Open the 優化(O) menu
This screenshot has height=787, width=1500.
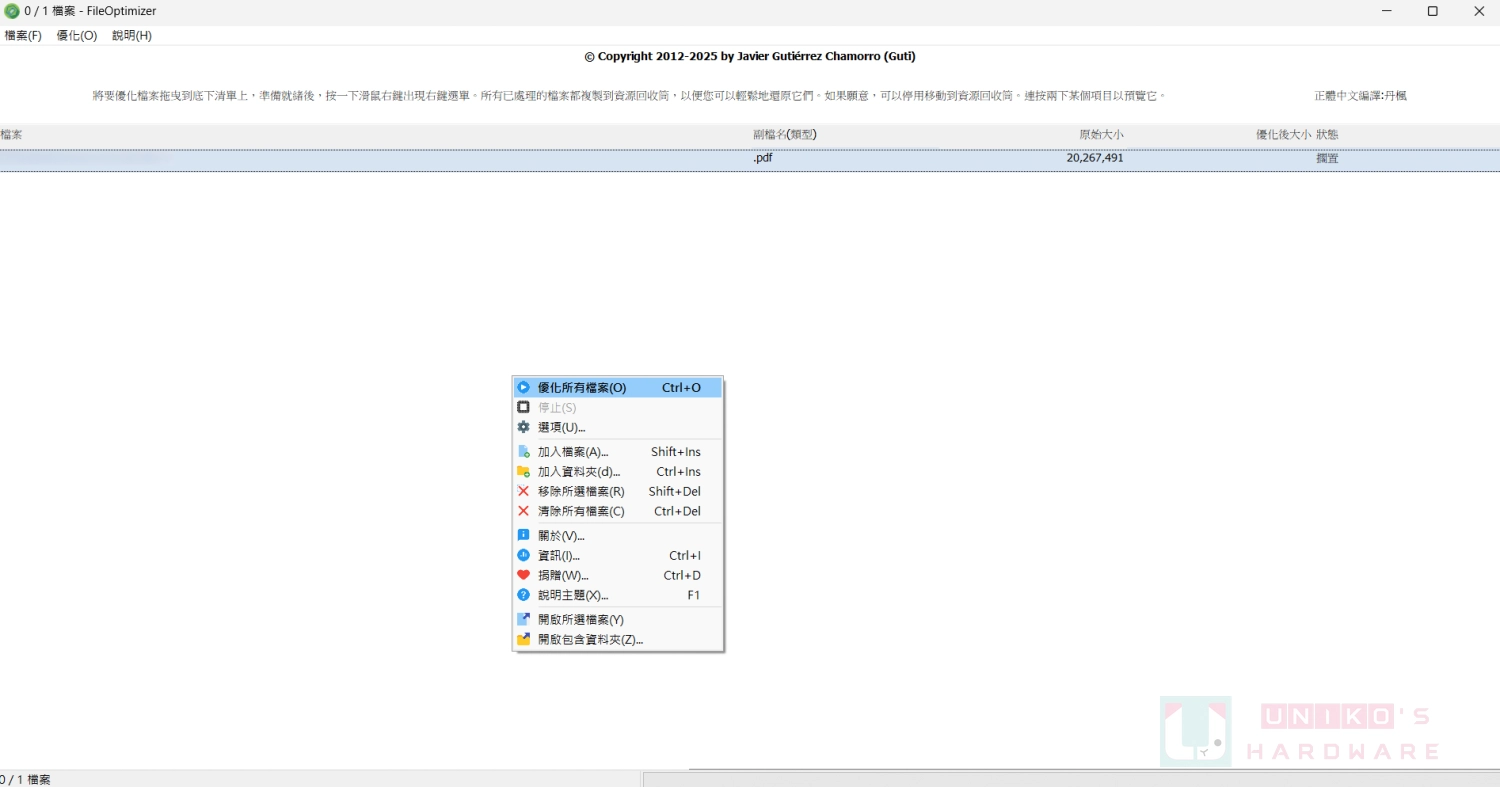(x=77, y=36)
